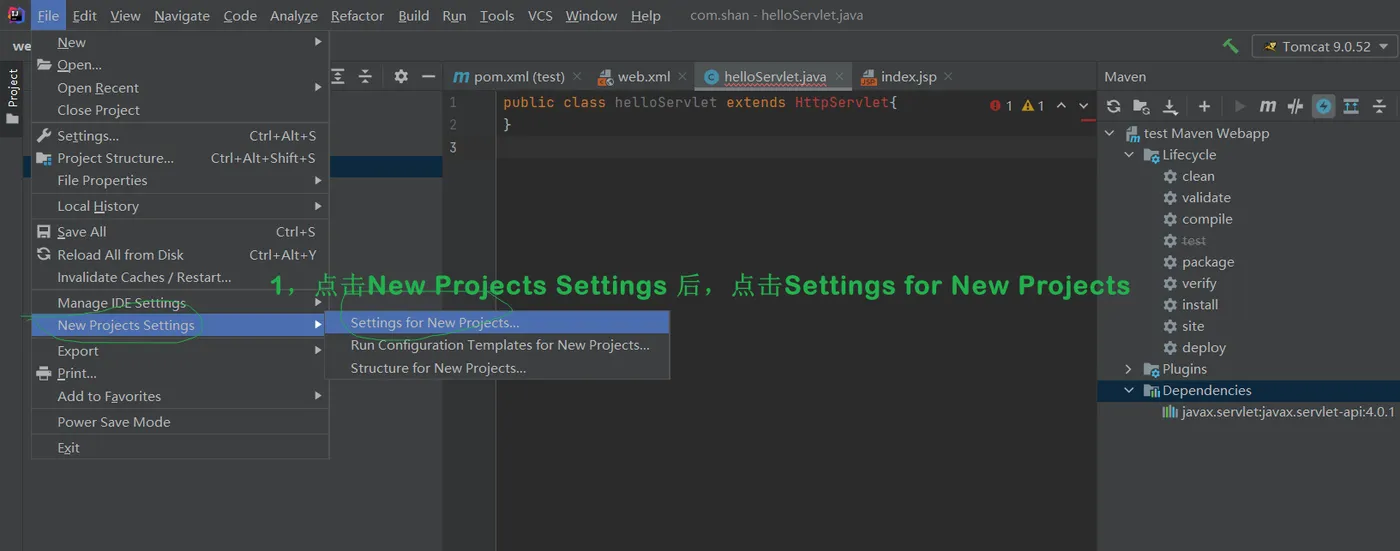Viewport: 1400px width, 551px height.
Task: Toggle Maven Offline Mode button
Action: [1296, 106]
